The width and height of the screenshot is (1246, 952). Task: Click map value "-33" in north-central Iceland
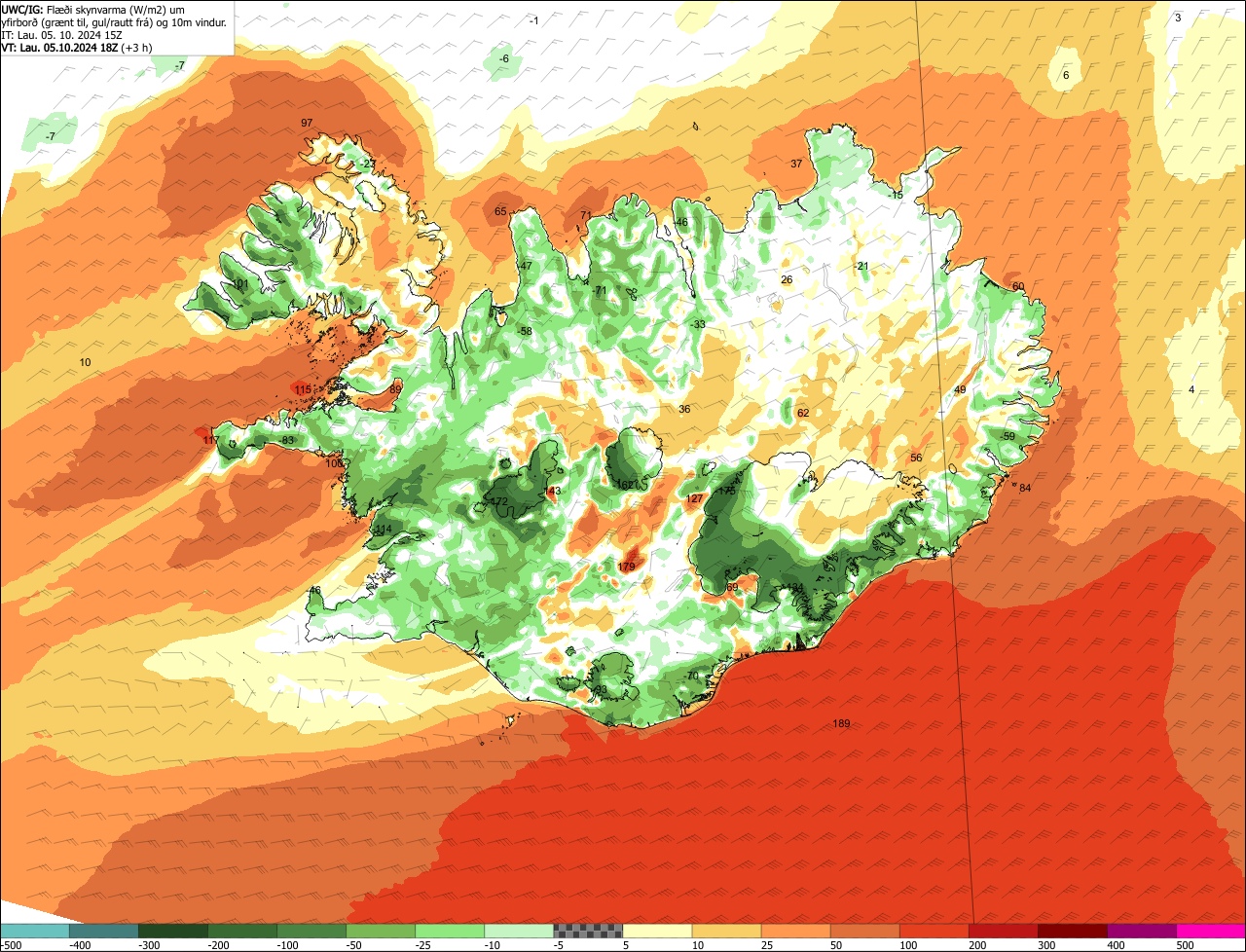pyautogui.click(x=698, y=324)
